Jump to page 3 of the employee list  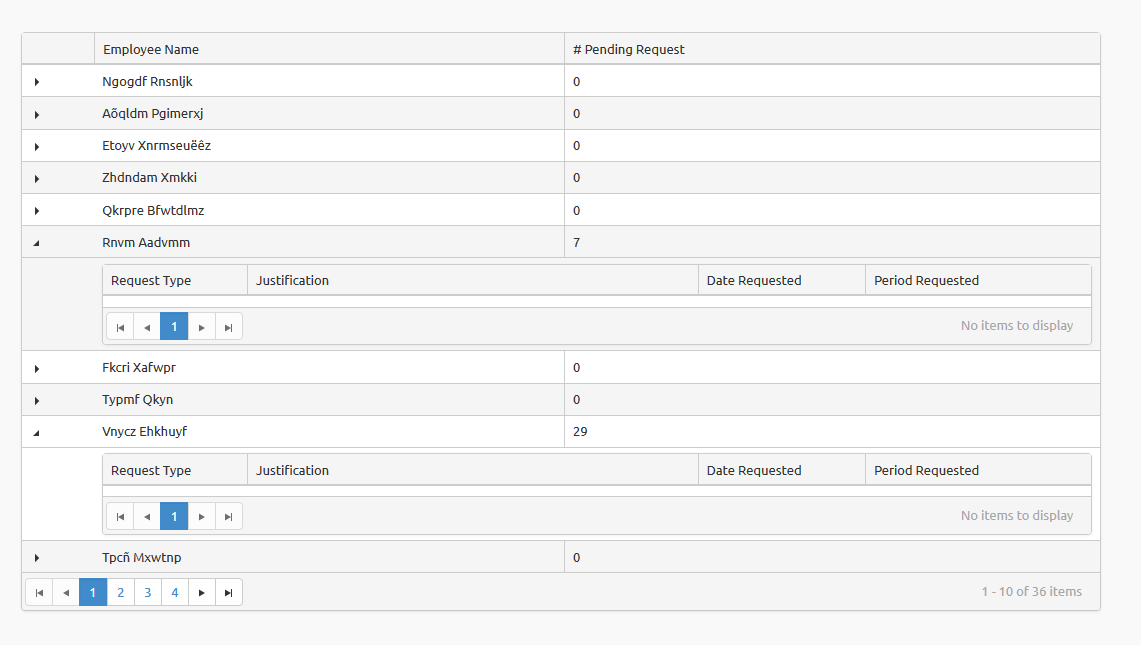147,592
